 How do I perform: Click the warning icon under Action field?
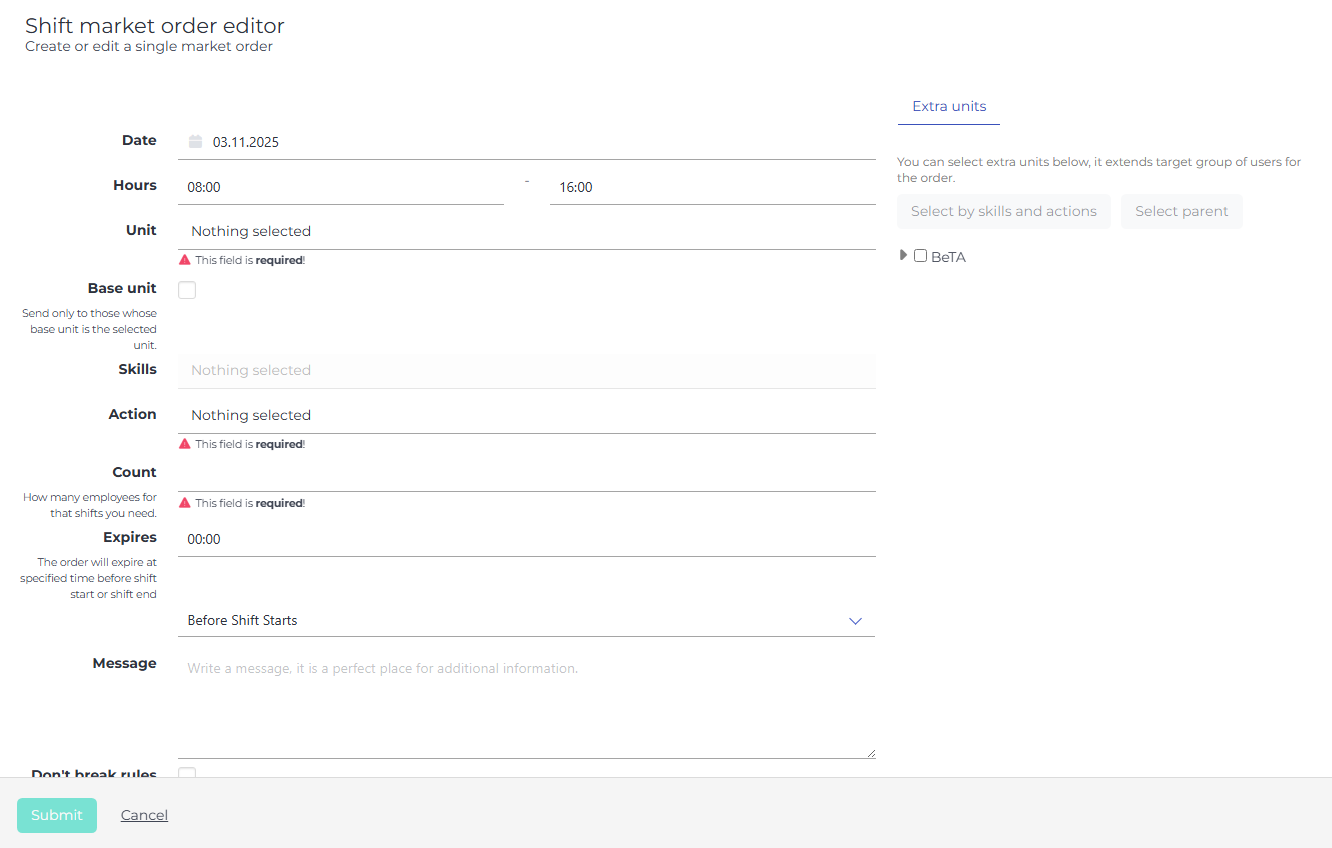pos(185,444)
